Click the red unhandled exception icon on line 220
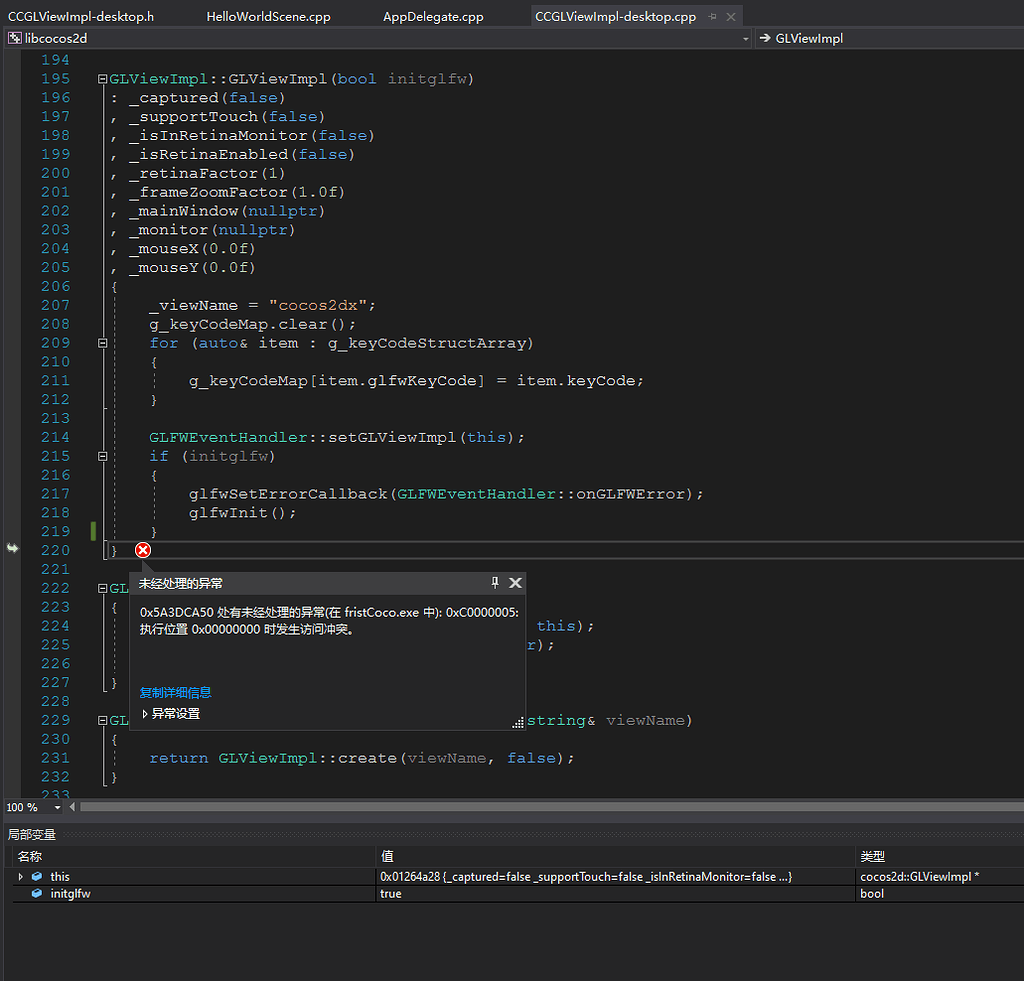1024x981 pixels. tap(142, 550)
